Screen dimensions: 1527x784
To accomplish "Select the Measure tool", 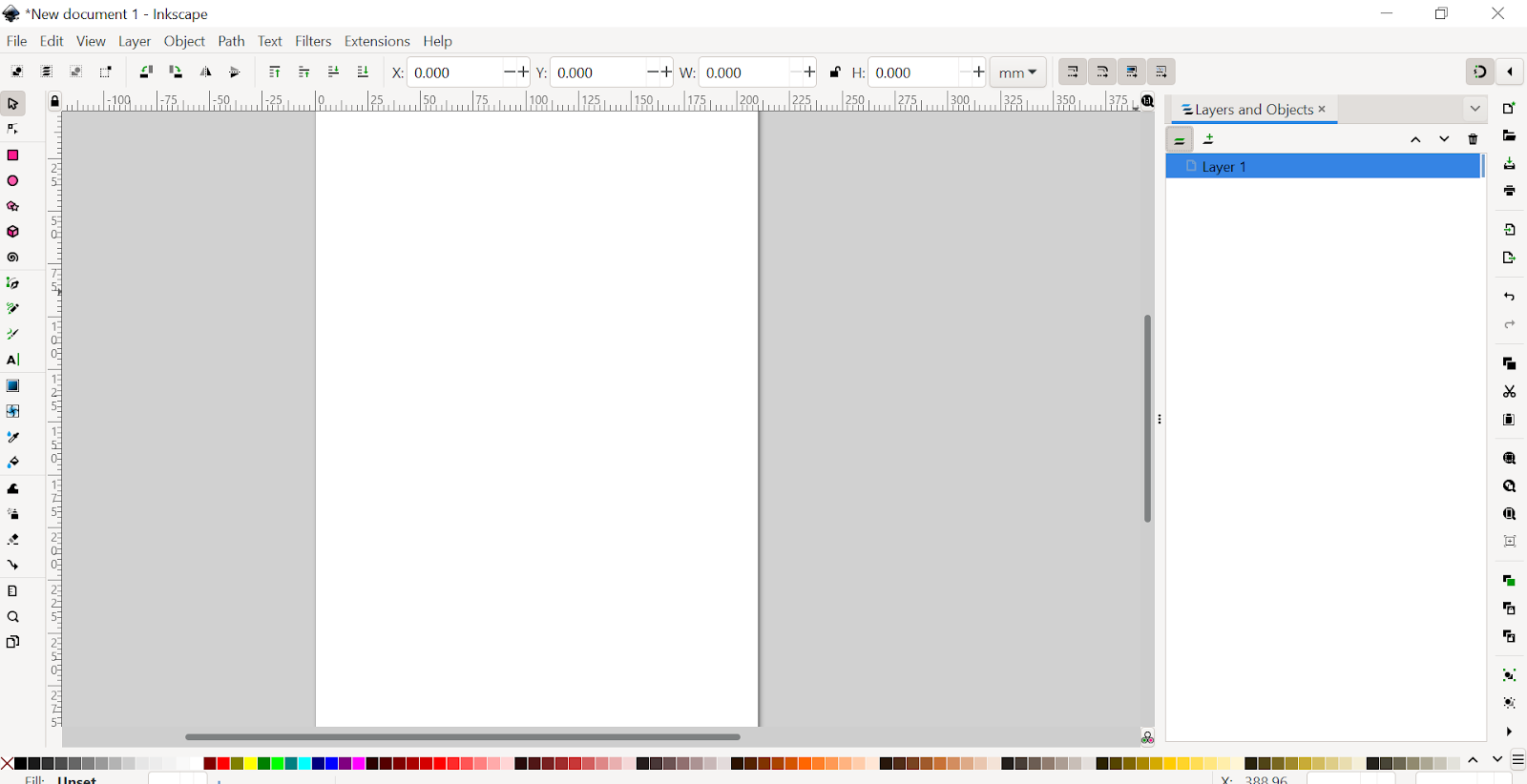I will pos(13,590).
